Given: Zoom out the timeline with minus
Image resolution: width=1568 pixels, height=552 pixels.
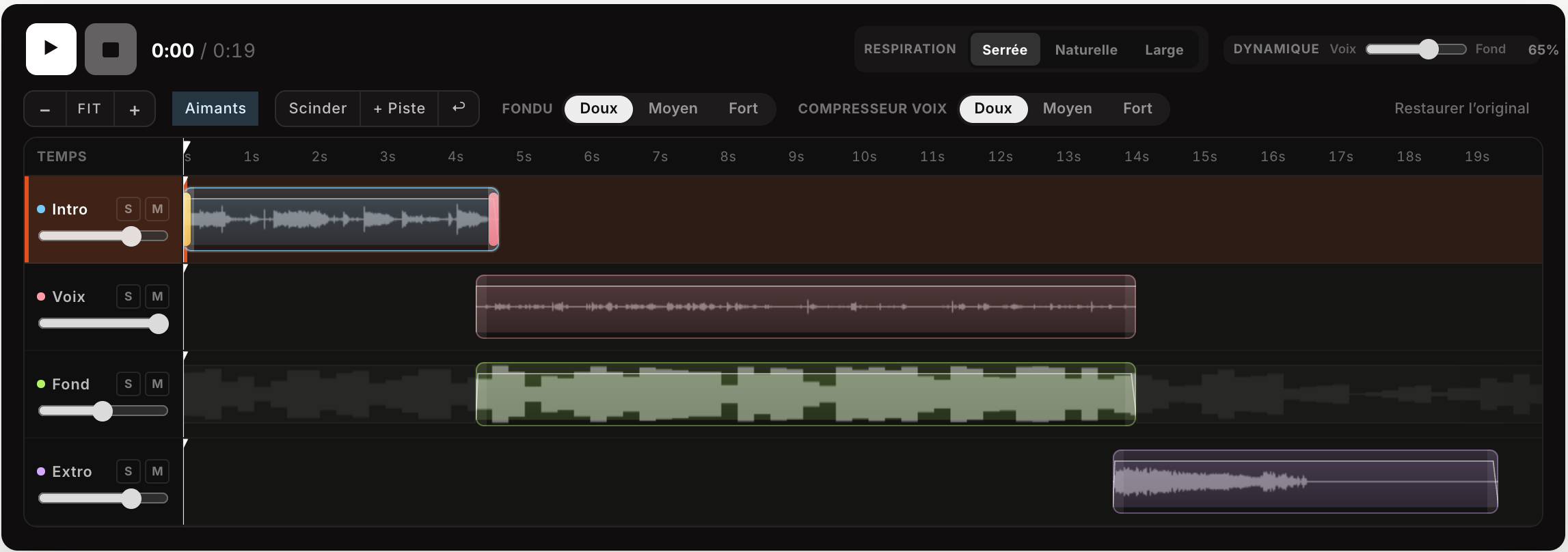Looking at the screenshot, I should (45, 109).
